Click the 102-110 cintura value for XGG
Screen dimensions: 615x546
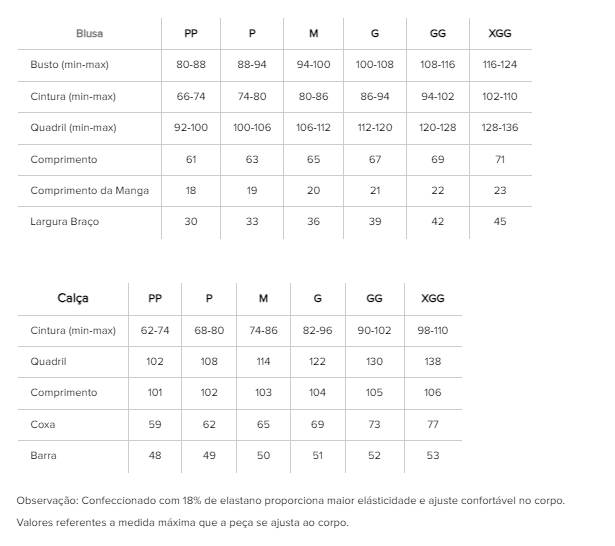click(x=500, y=96)
